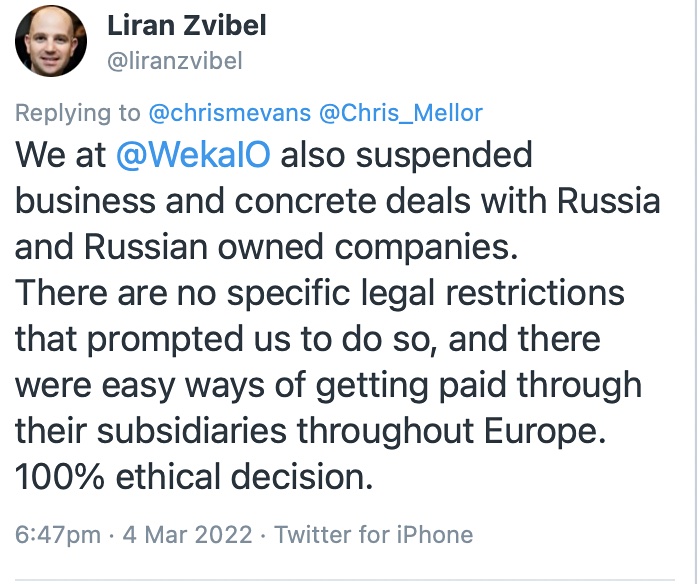Image resolution: width=700 pixels, height=584 pixels.
Task: Click 'and Russian owned companies.' line
Action: click(x=267, y=247)
